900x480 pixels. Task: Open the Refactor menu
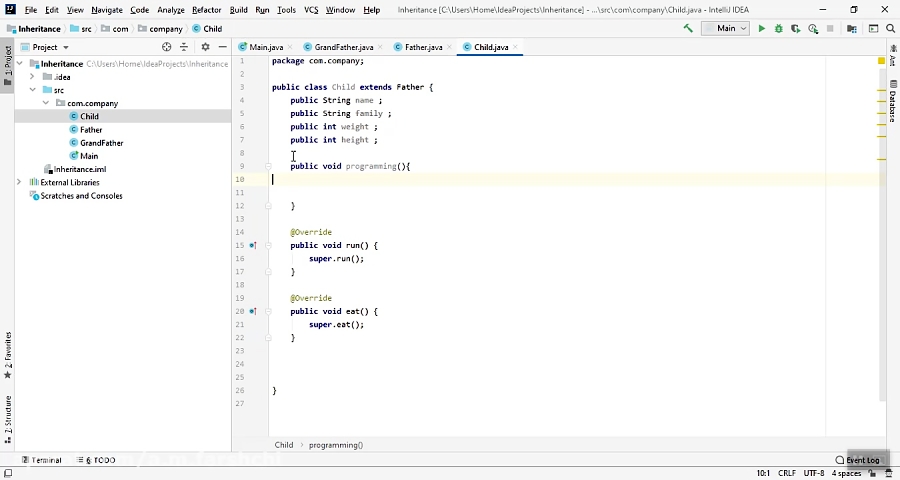[207, 10]
